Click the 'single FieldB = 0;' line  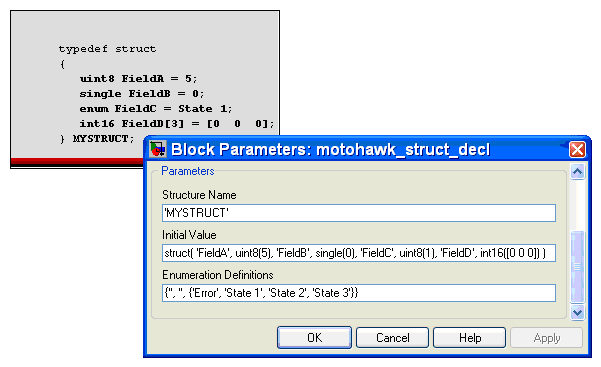(x=142, y=94)
